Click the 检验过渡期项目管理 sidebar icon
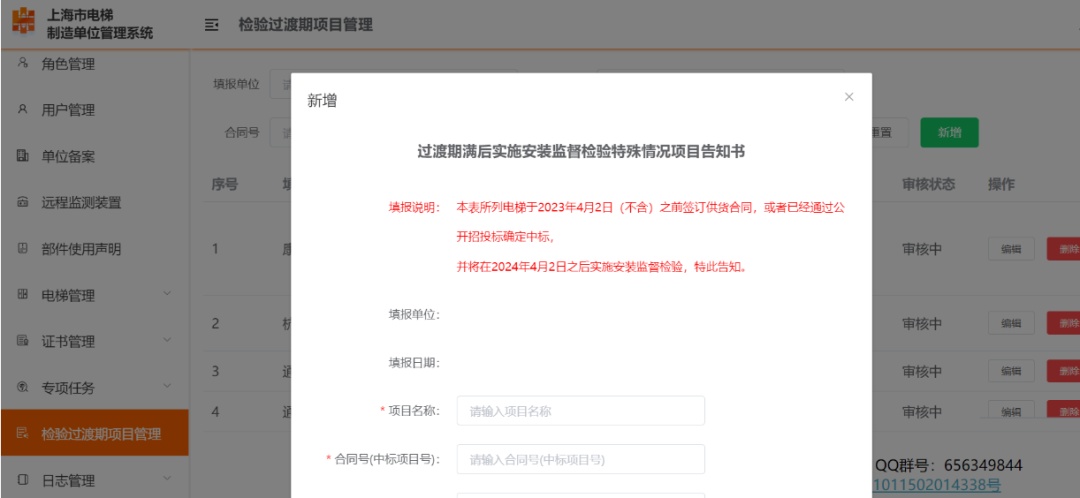 pyautogui.click(x=23, y=433)
